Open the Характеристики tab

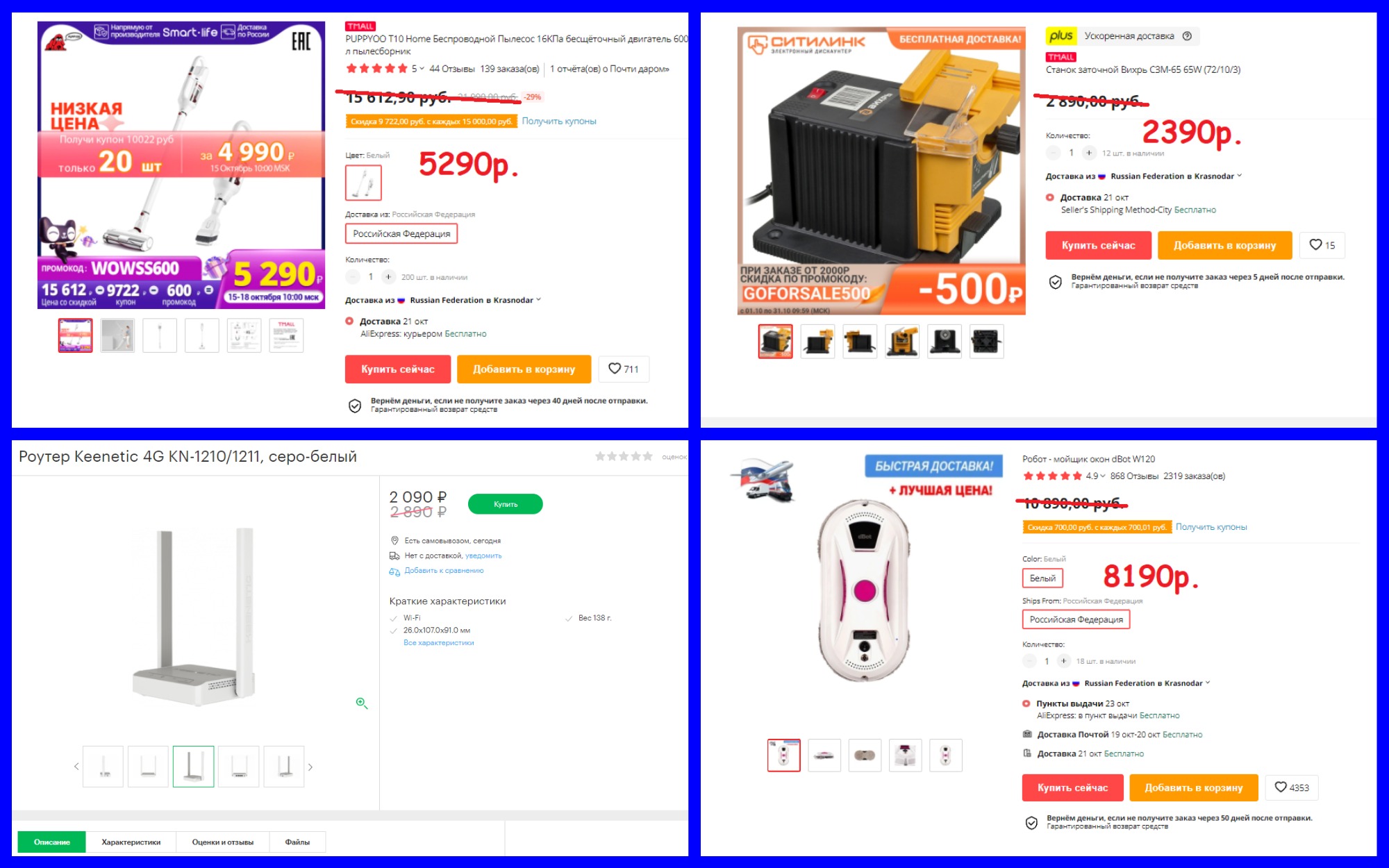click(x=131, y=842)
